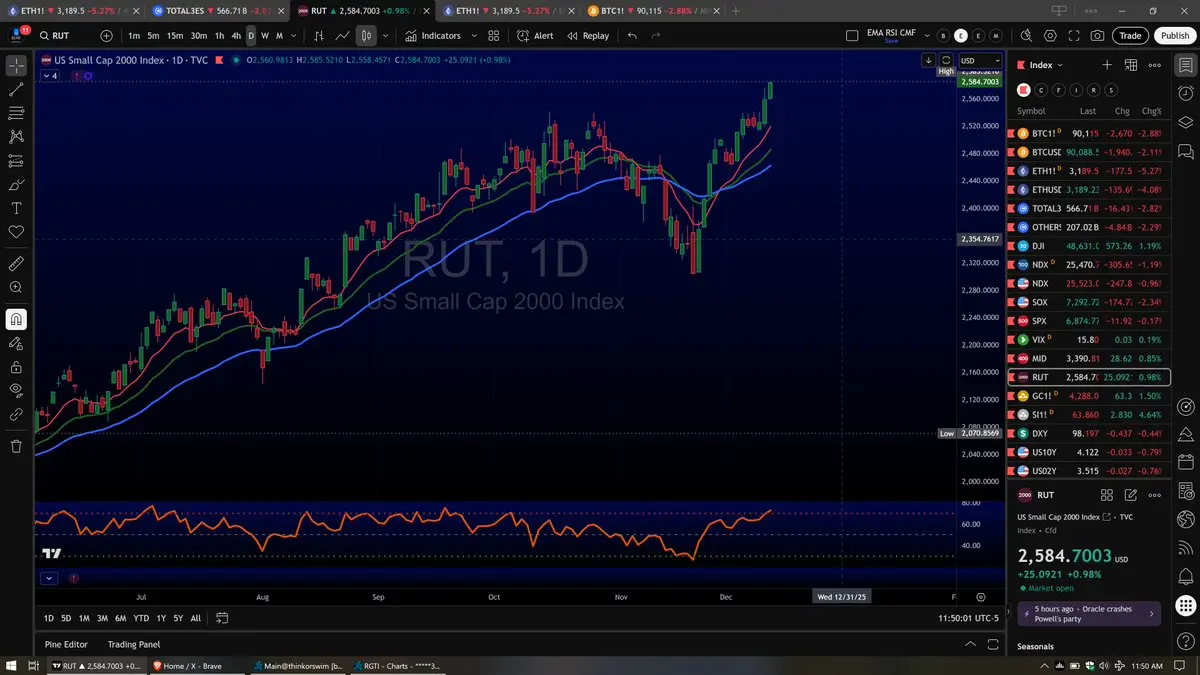The width and height of the screenshot is (1200, 675).
Task: Enter fullscreen chart mode
Action: click(1074, 35)
